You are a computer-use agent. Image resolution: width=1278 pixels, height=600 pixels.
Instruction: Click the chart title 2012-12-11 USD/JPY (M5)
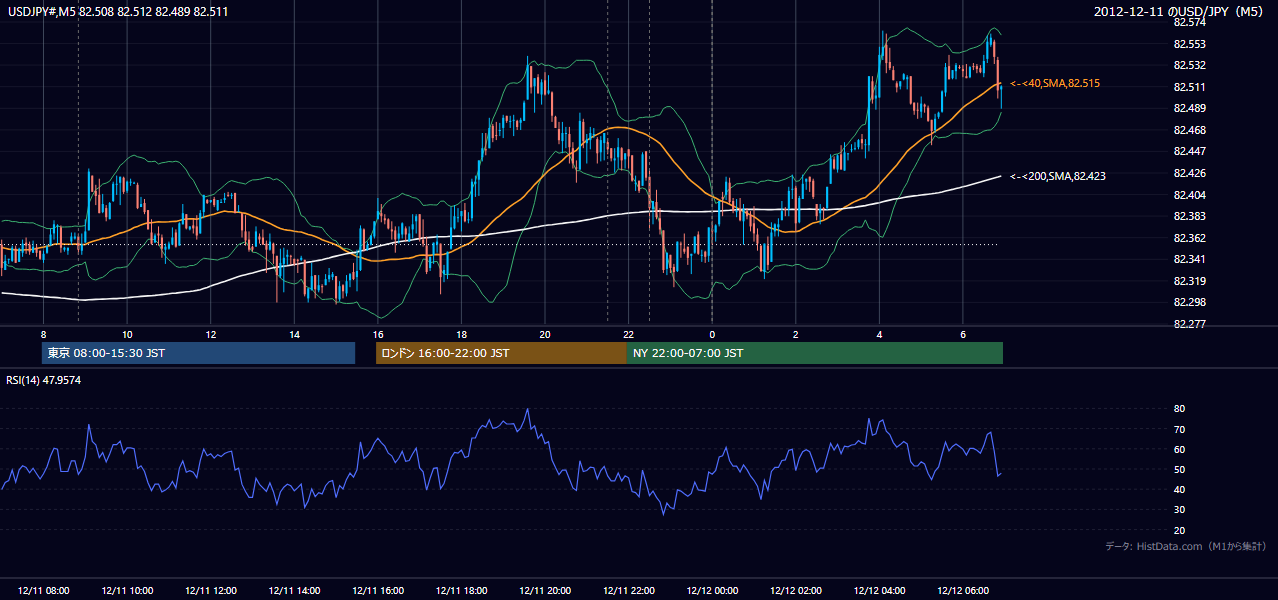(1180, 11)
